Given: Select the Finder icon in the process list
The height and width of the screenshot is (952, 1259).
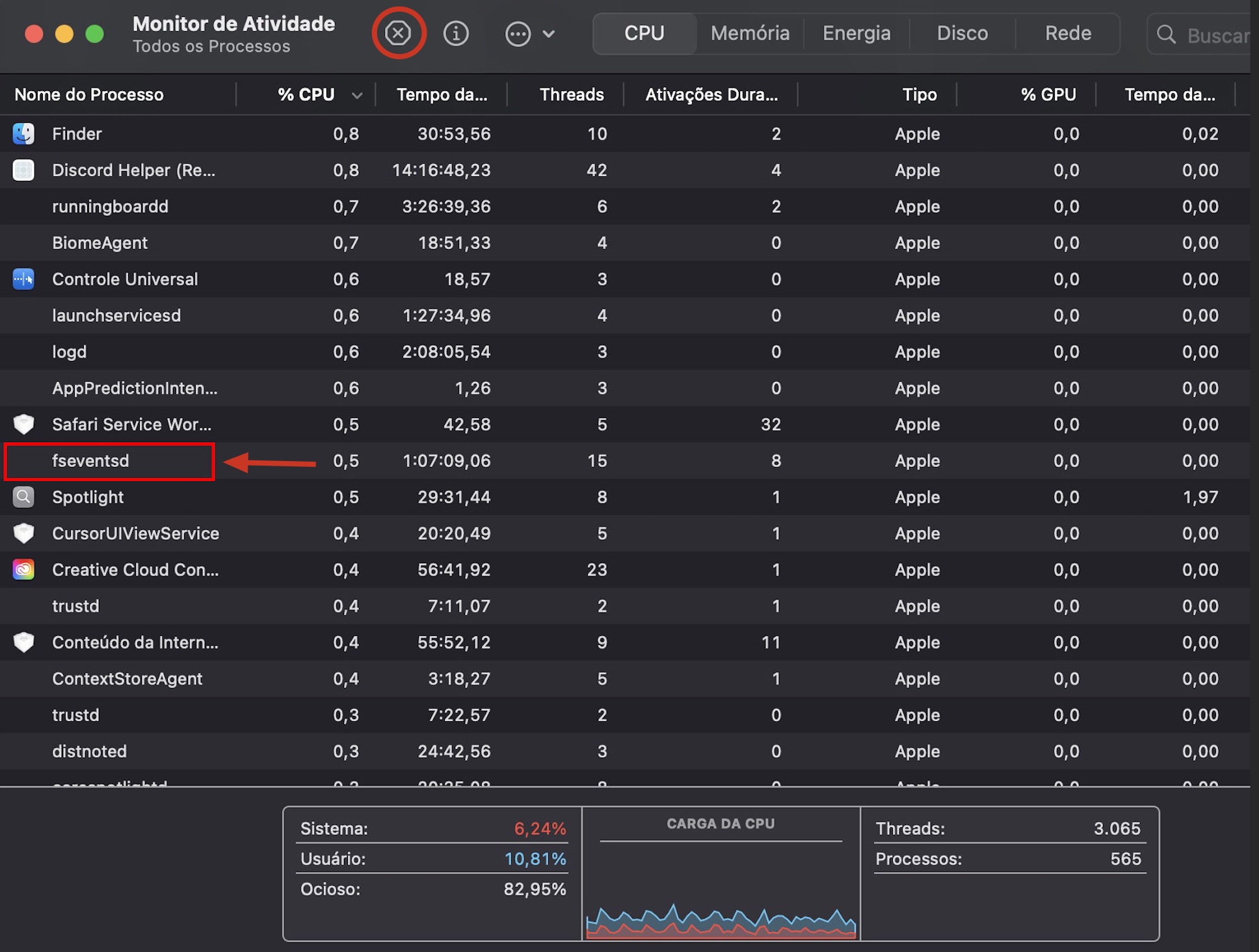Looking at the screenshot, I should (23, 133).
